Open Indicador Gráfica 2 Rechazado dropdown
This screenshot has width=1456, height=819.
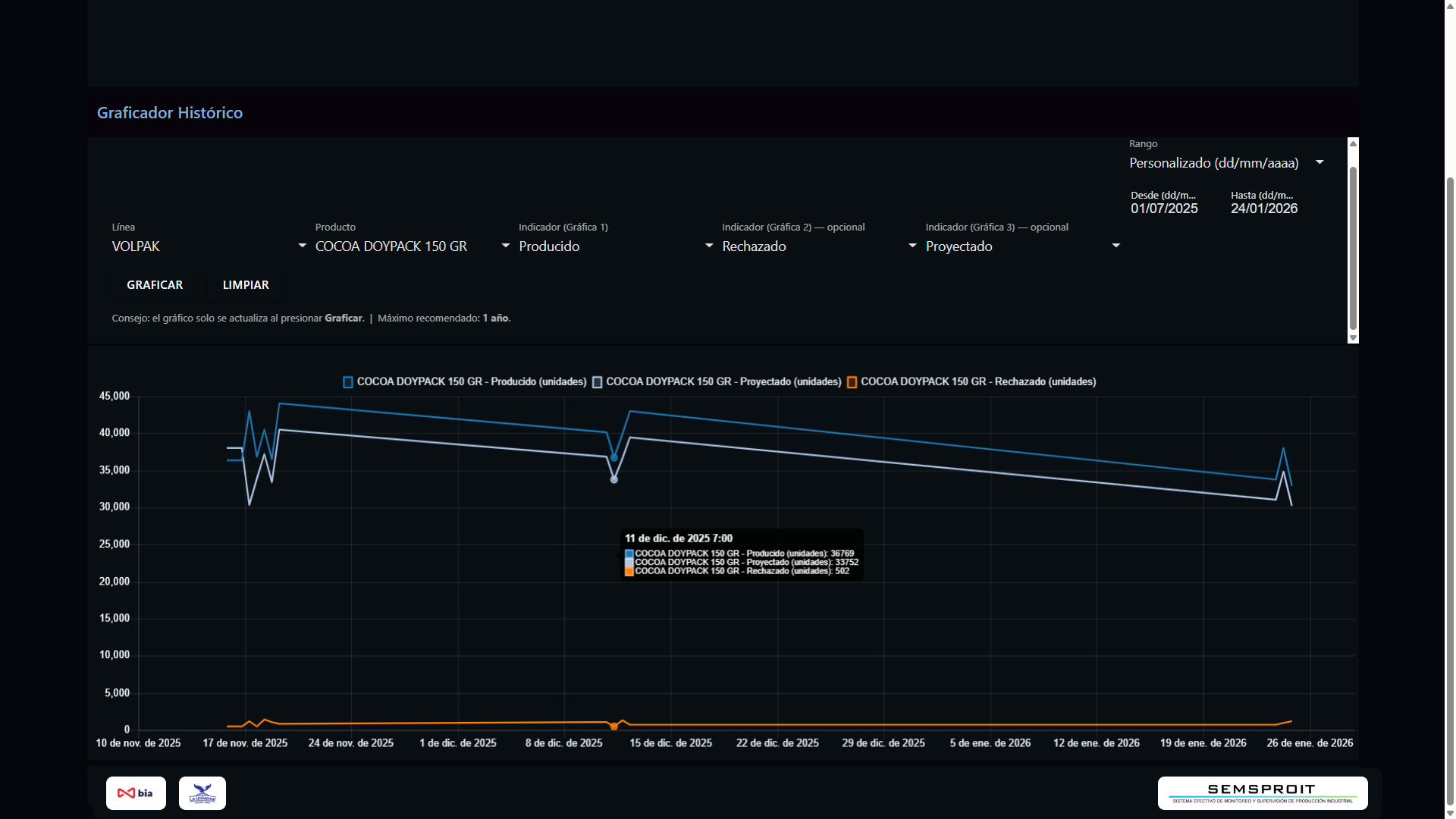[819, 246]
